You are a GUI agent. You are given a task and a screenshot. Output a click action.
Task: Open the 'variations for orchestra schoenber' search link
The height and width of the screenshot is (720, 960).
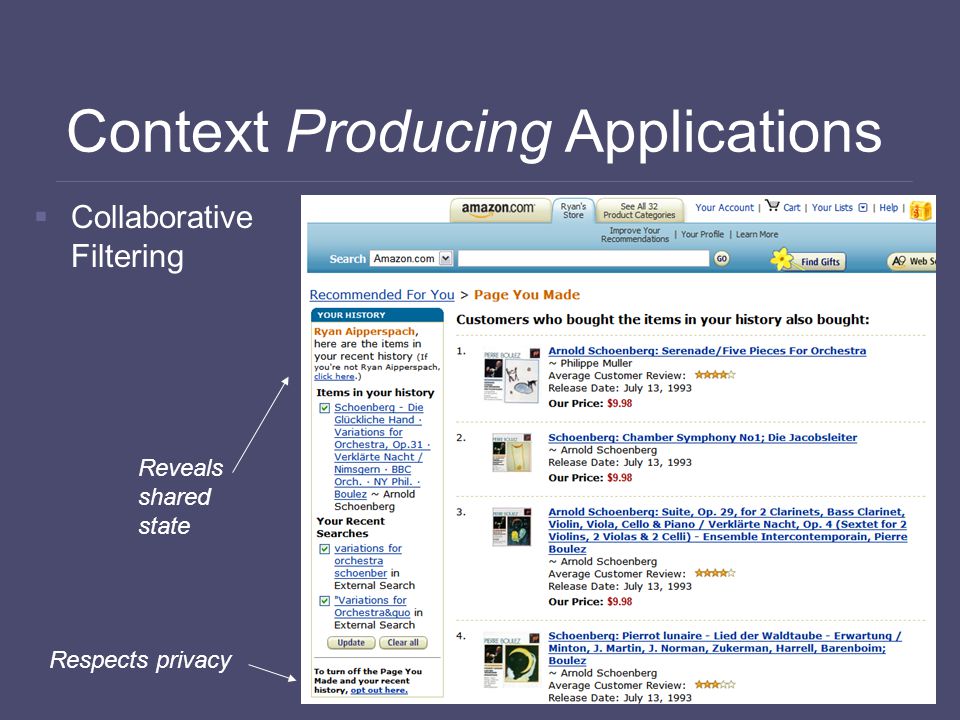point(367,561)
